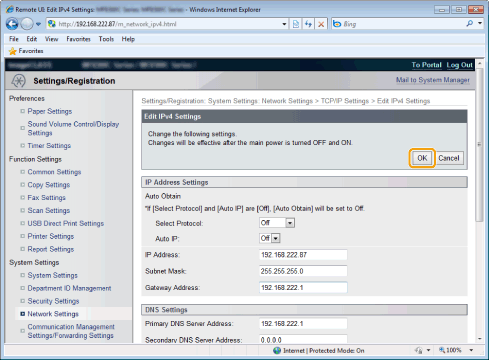Open the Favorites menu
The height and width of the screenshot is (360, 489).
78,39
